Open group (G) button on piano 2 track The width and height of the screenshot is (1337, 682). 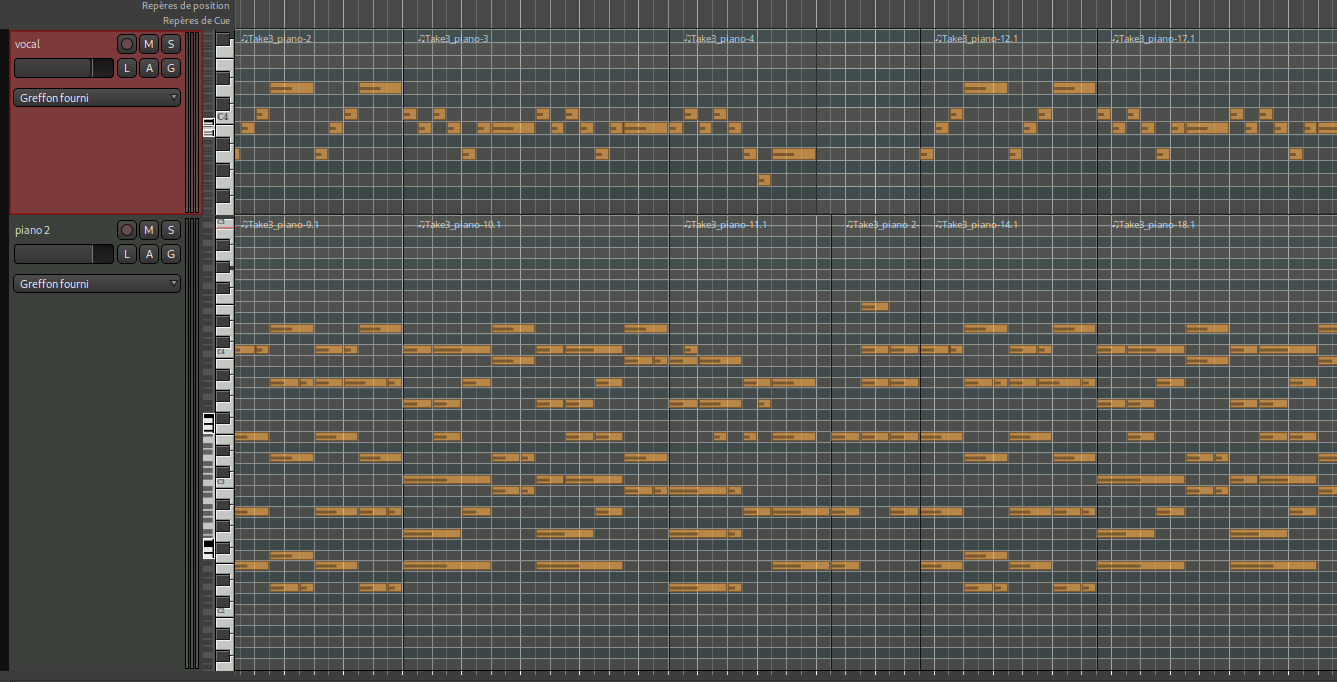pyautogui.click(x=171, y=254)
